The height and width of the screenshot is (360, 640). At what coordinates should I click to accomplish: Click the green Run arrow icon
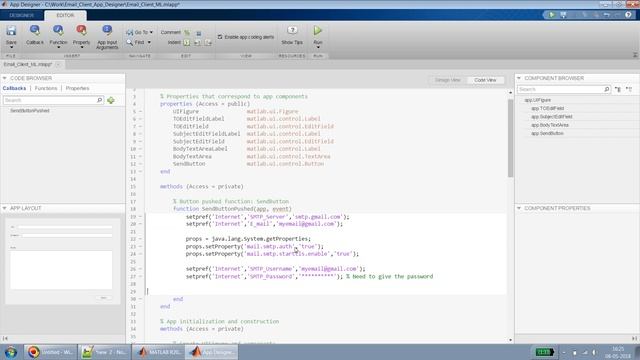click(318, 31)
